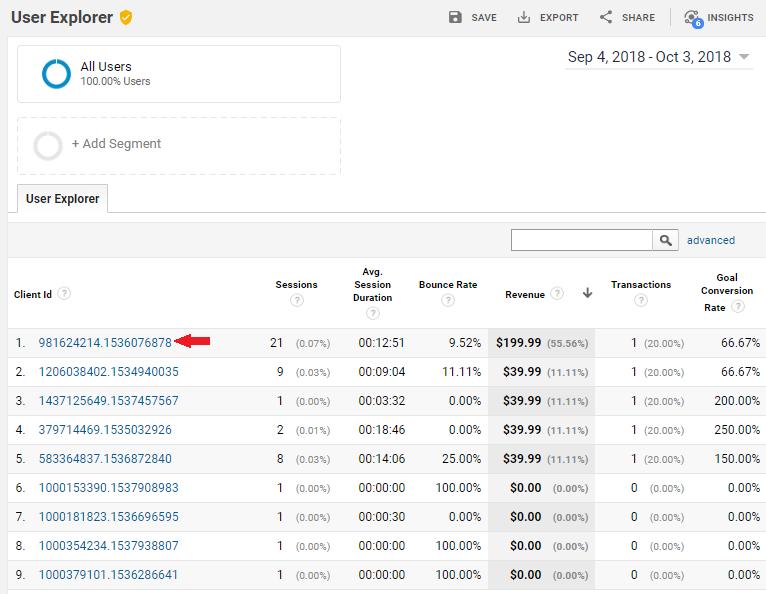Open client ID 1206038402.1534940035

pos(108,372)
